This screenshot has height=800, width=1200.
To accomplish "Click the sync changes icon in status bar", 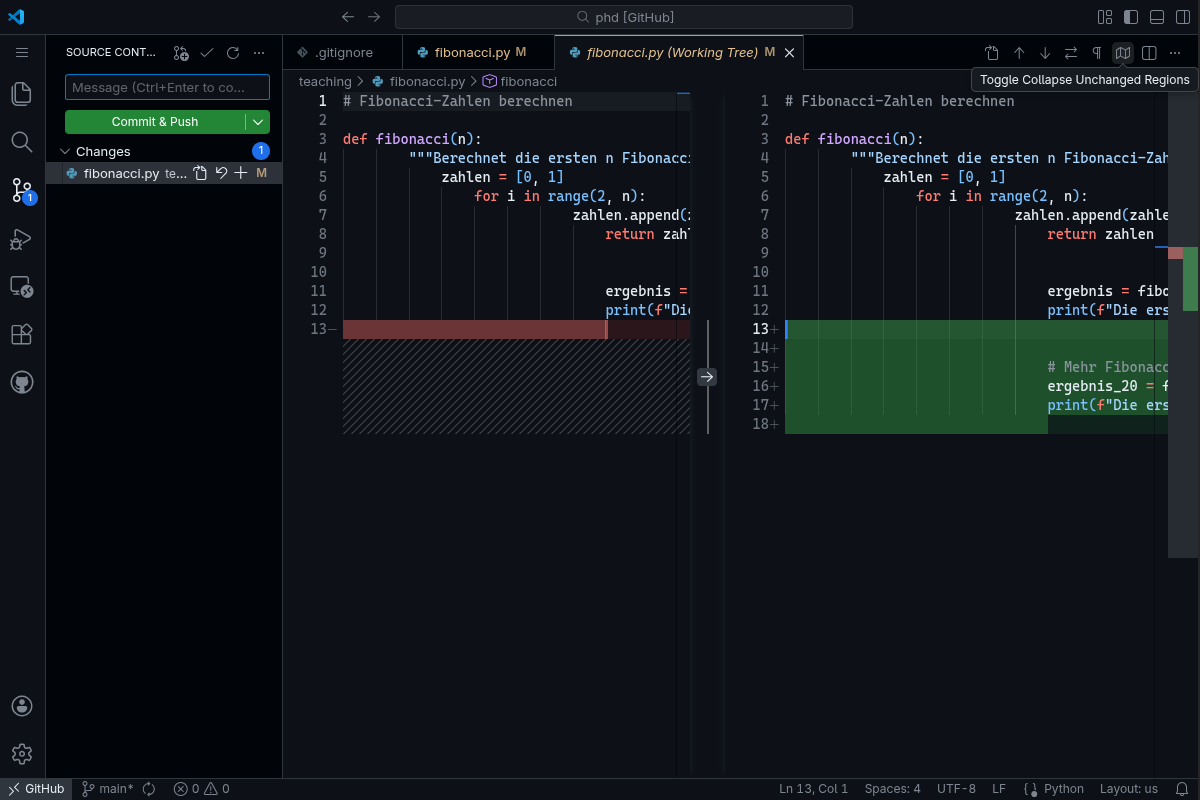I will [149, 789].
